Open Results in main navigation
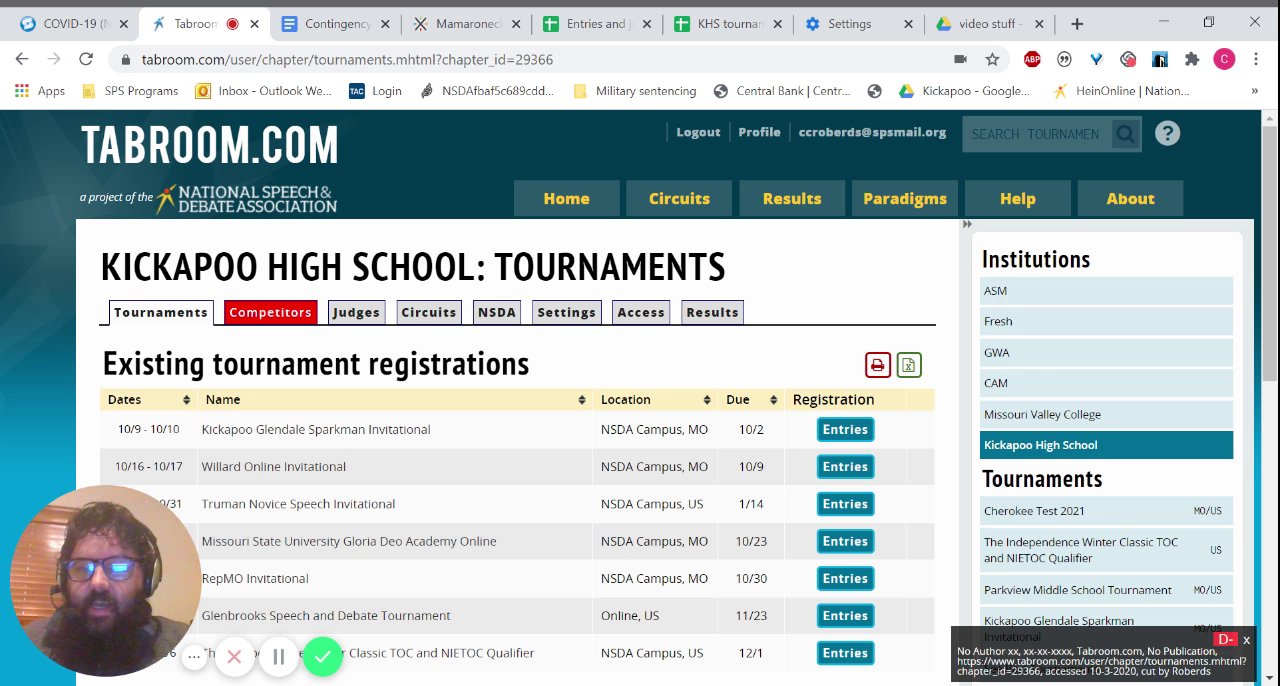The image size is (1280, 686). point(792,198)
